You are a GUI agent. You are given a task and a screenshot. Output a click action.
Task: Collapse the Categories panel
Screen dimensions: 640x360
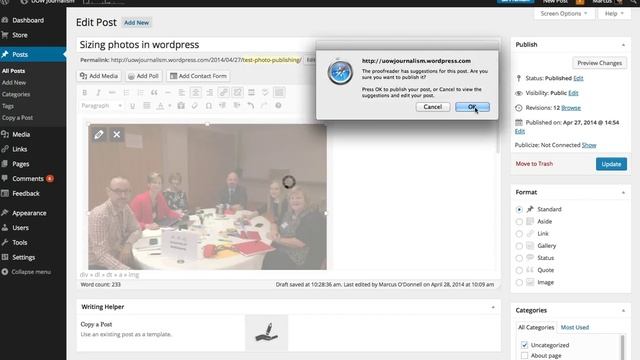coord(623,311)
